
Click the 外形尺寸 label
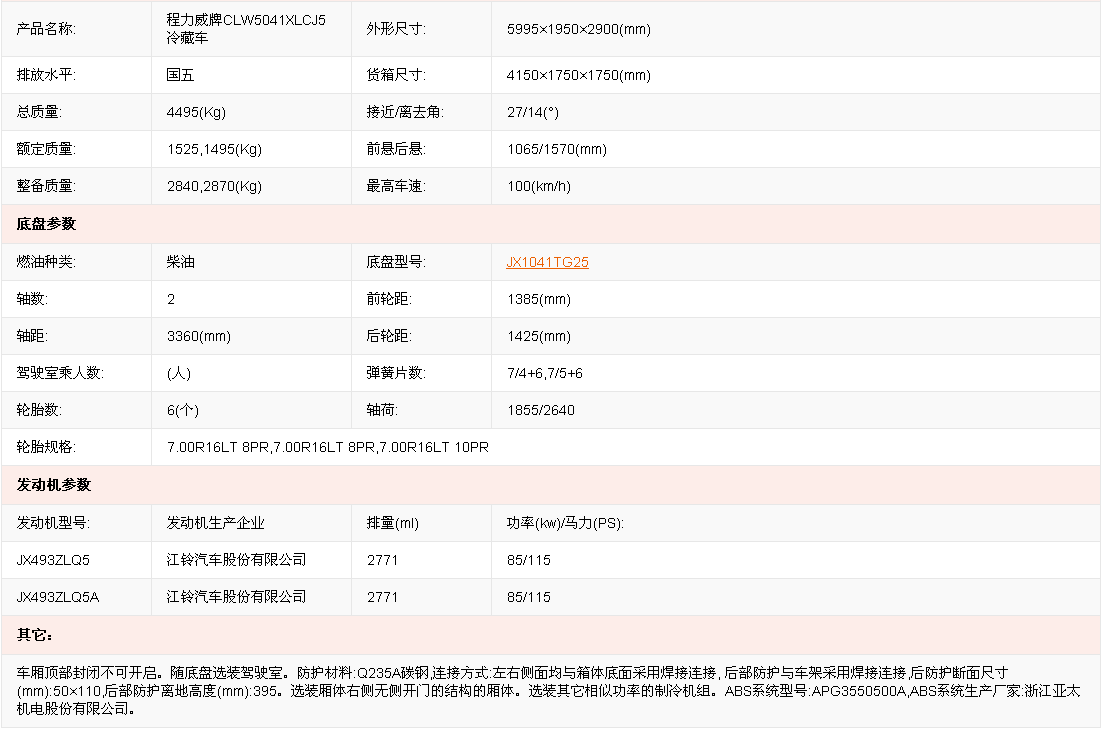click(396, 29)
